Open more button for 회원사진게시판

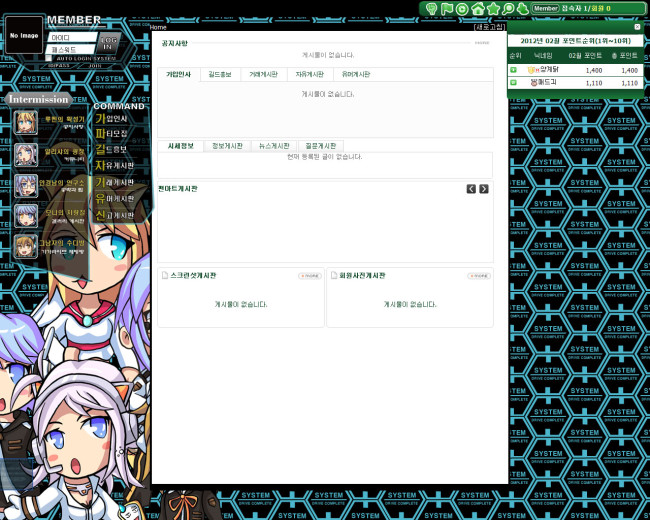tap(479, 276)
